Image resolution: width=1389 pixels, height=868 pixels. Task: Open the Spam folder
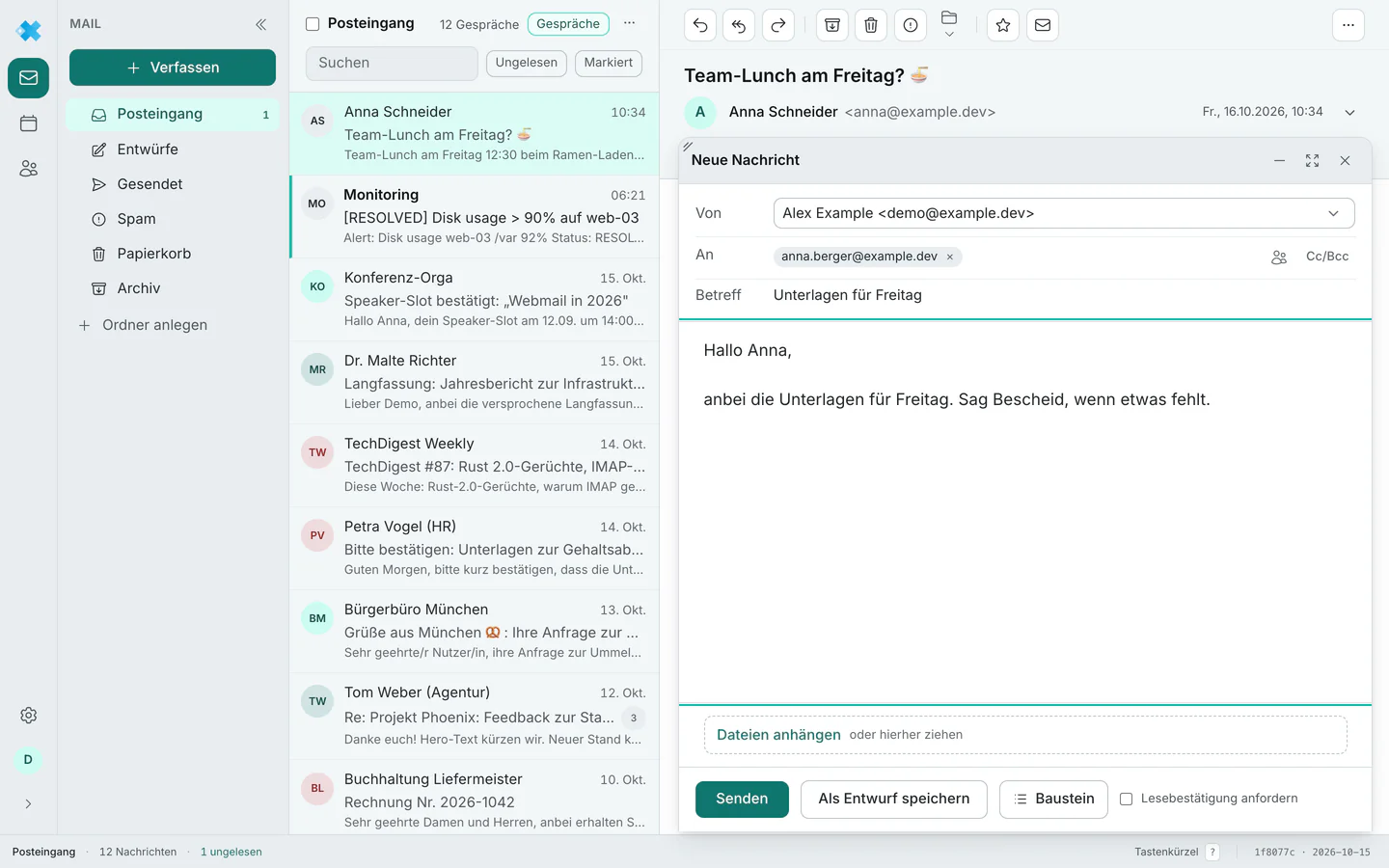click(173, 219)
